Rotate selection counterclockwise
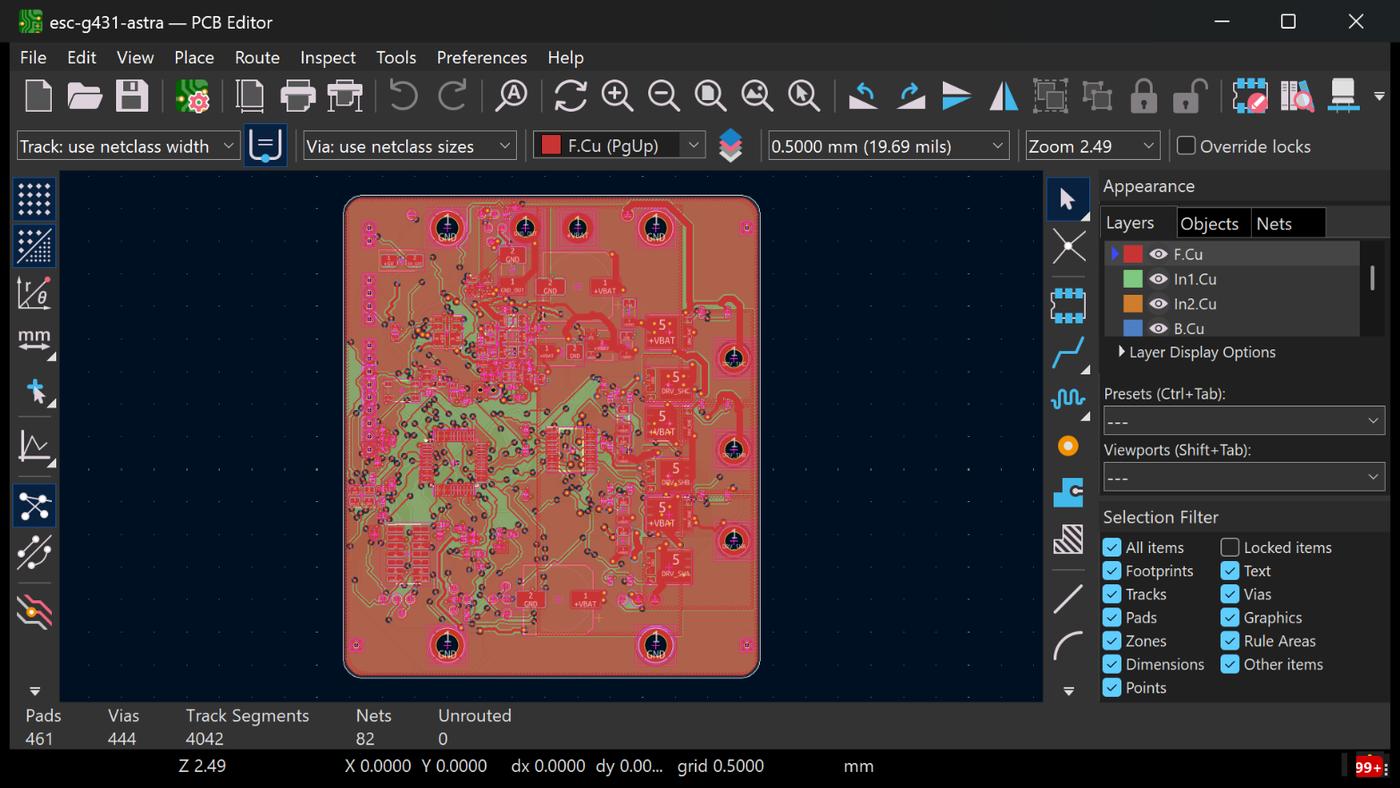This screenshot has height=788, width=1400. point(863,96)
